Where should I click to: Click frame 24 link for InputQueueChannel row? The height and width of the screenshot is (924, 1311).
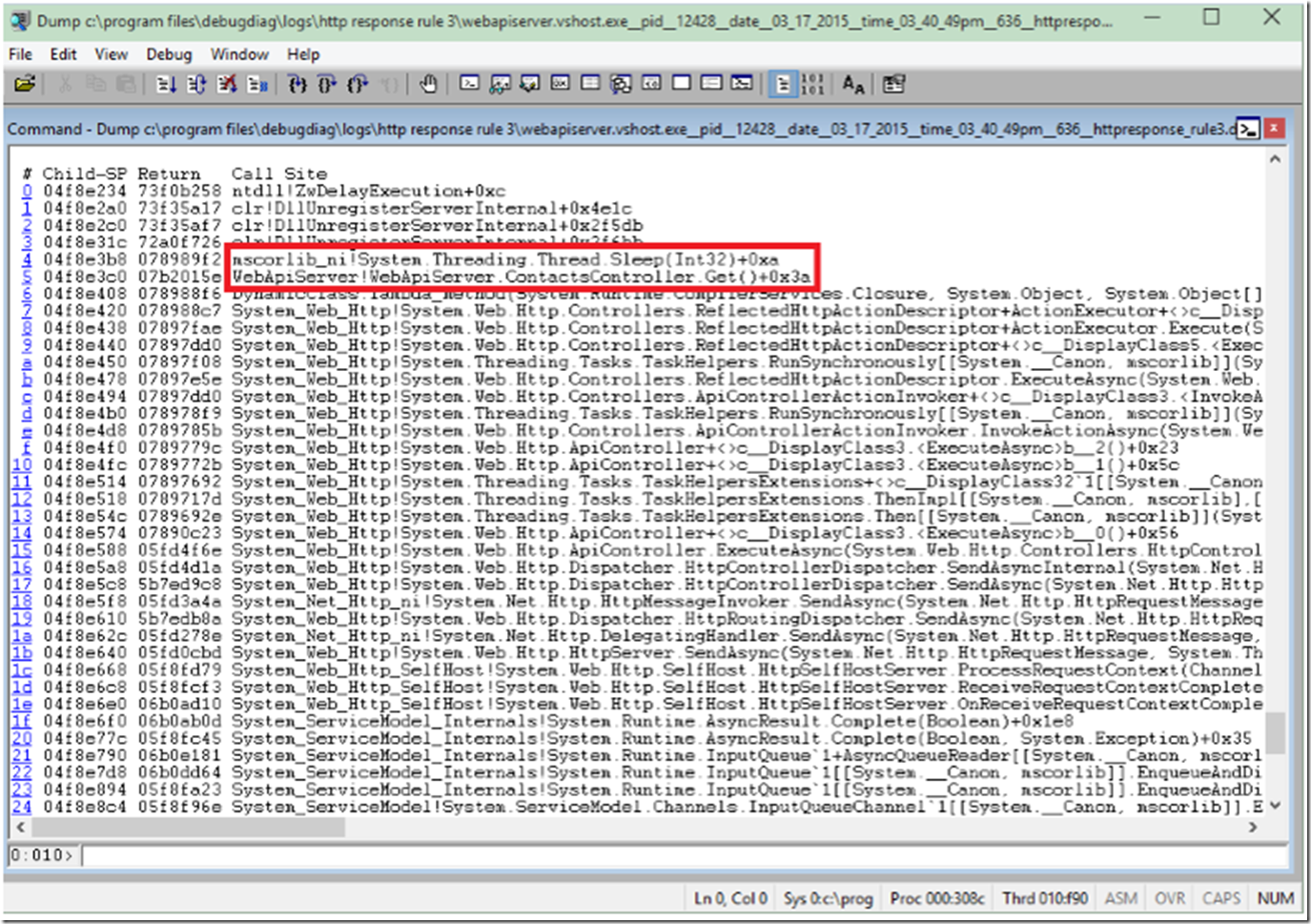point(22,807)
